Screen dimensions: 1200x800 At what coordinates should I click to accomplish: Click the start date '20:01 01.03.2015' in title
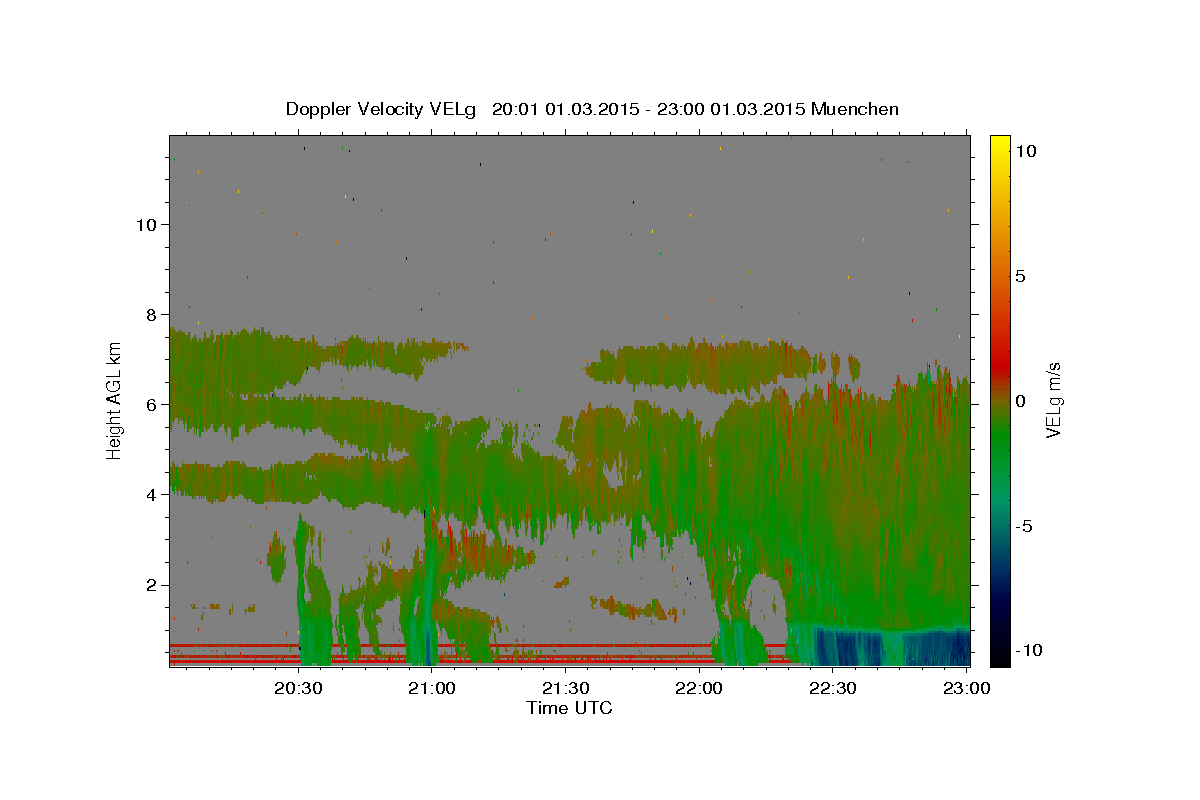coord(565,109)
